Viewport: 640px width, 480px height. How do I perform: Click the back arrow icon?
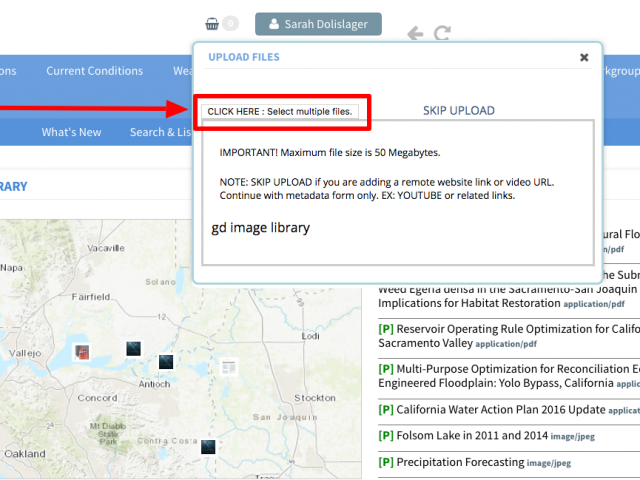point(415,33)
